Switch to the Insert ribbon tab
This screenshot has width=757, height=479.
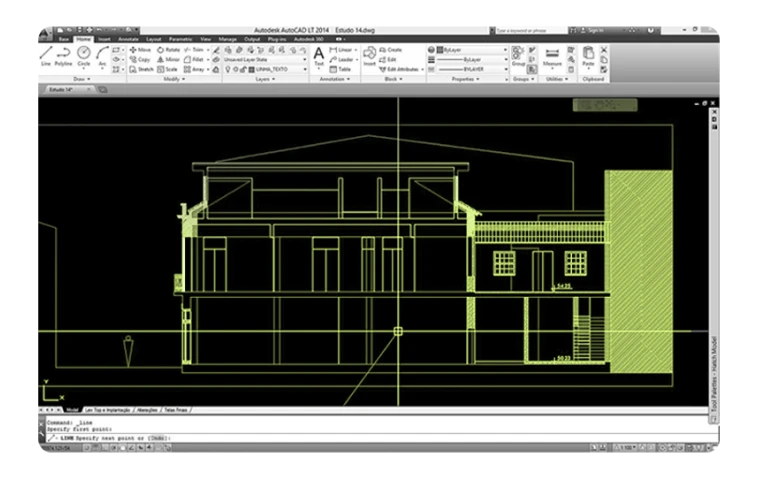pyautogui.click(x=104, y=39)
